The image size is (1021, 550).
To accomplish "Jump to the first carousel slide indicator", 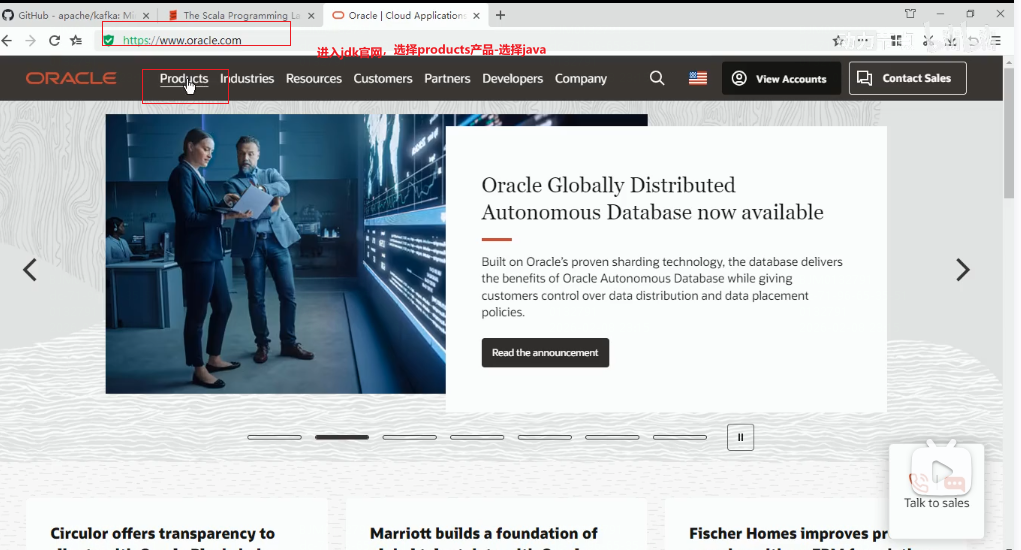I will [x=274, y=437].
